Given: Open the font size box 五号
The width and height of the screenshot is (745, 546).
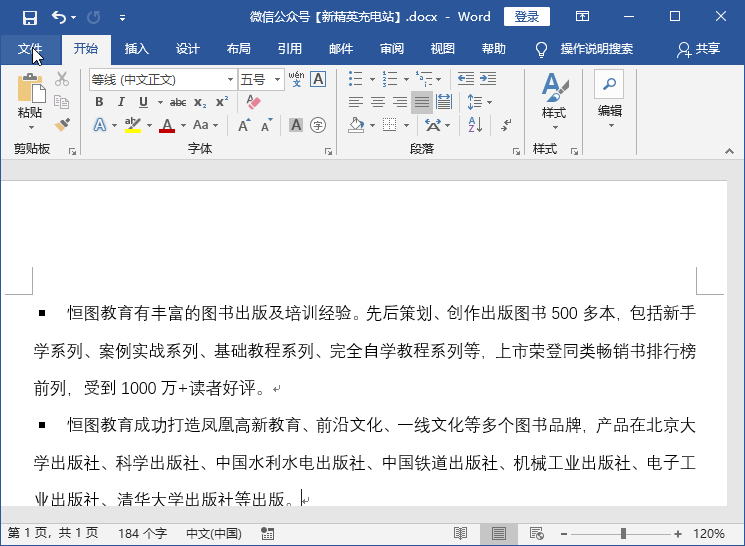Looking at the screenshot, I should [x=261, y=79].
